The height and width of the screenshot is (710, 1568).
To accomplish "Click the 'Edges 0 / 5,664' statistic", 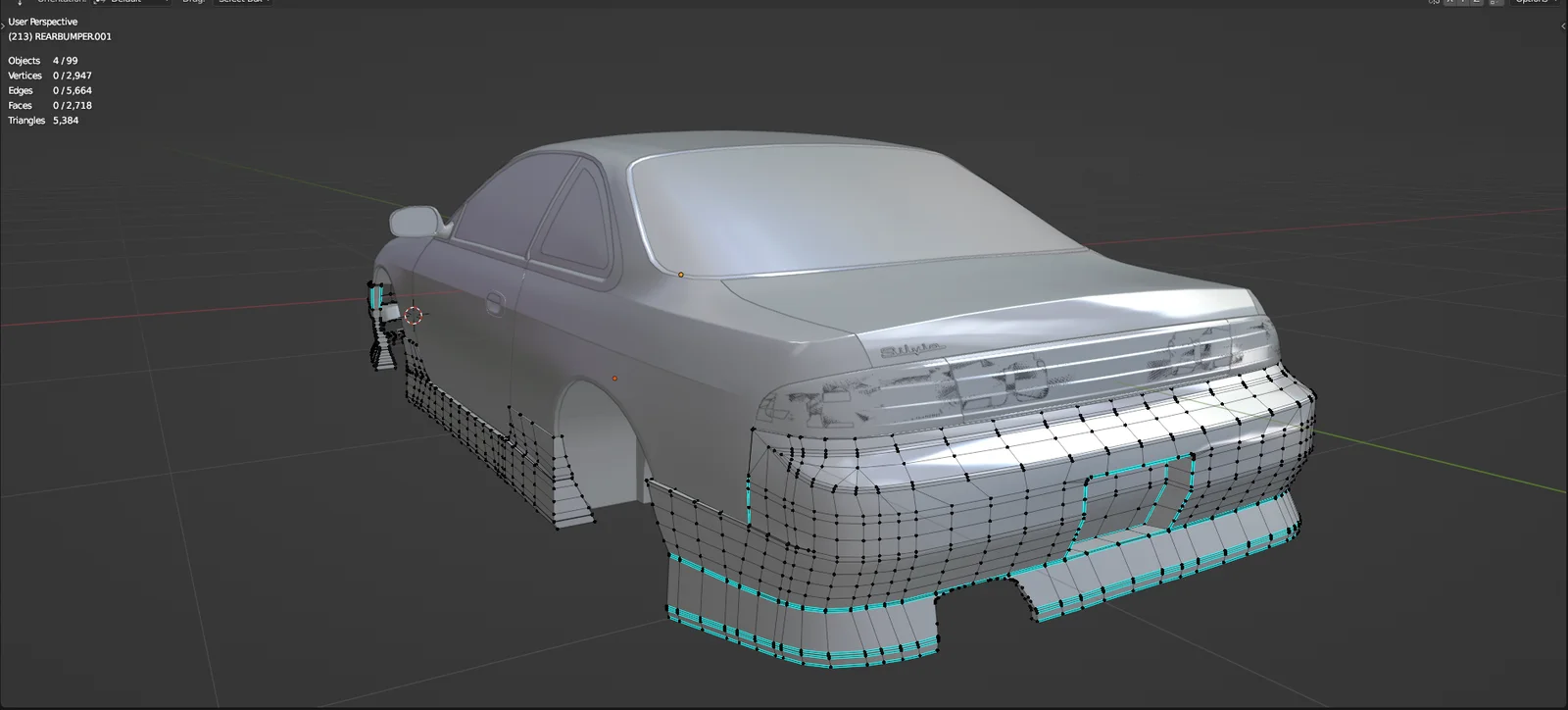I will click(x=50, y=90).
